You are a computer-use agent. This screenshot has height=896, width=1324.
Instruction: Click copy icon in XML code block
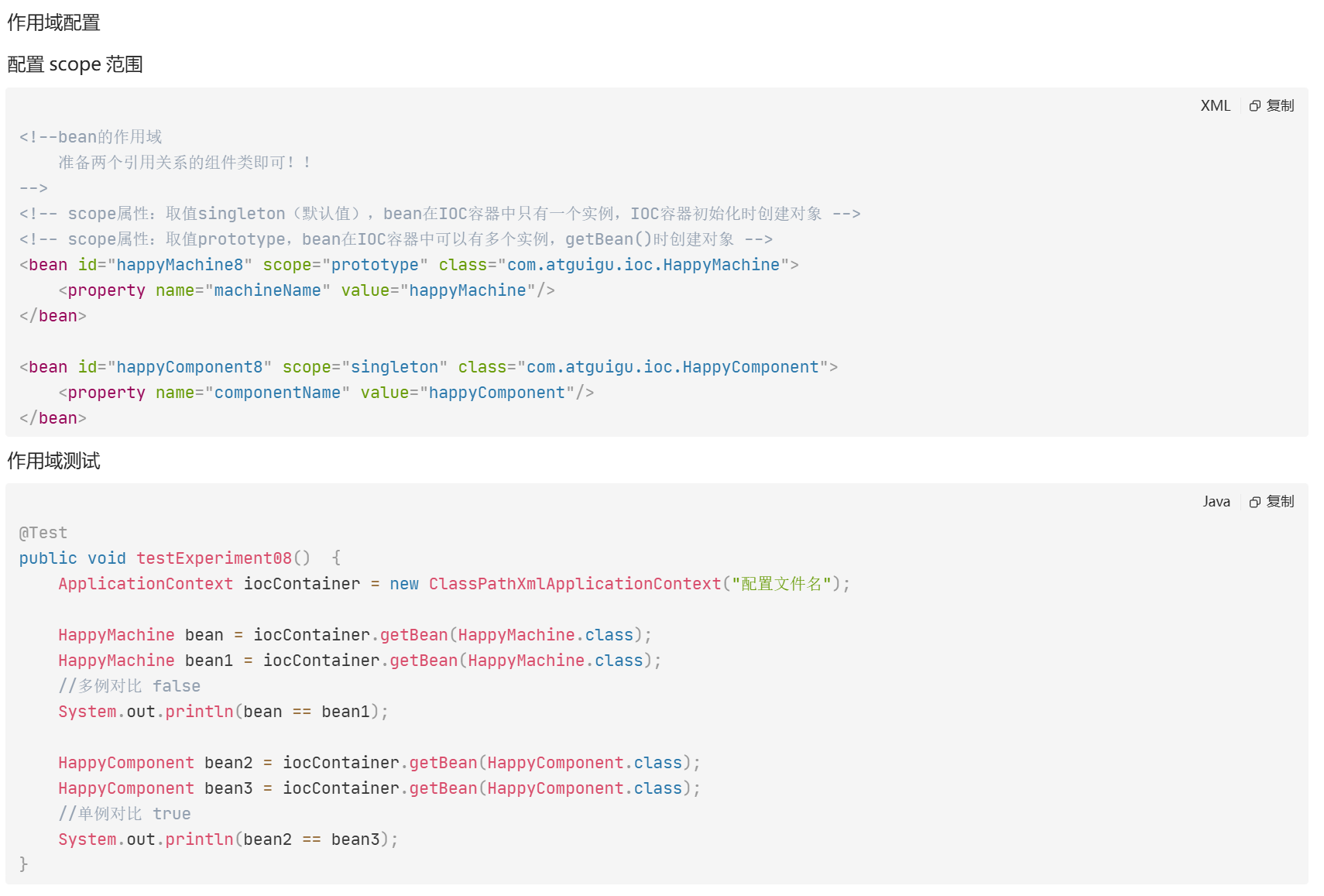(1255, 106)
